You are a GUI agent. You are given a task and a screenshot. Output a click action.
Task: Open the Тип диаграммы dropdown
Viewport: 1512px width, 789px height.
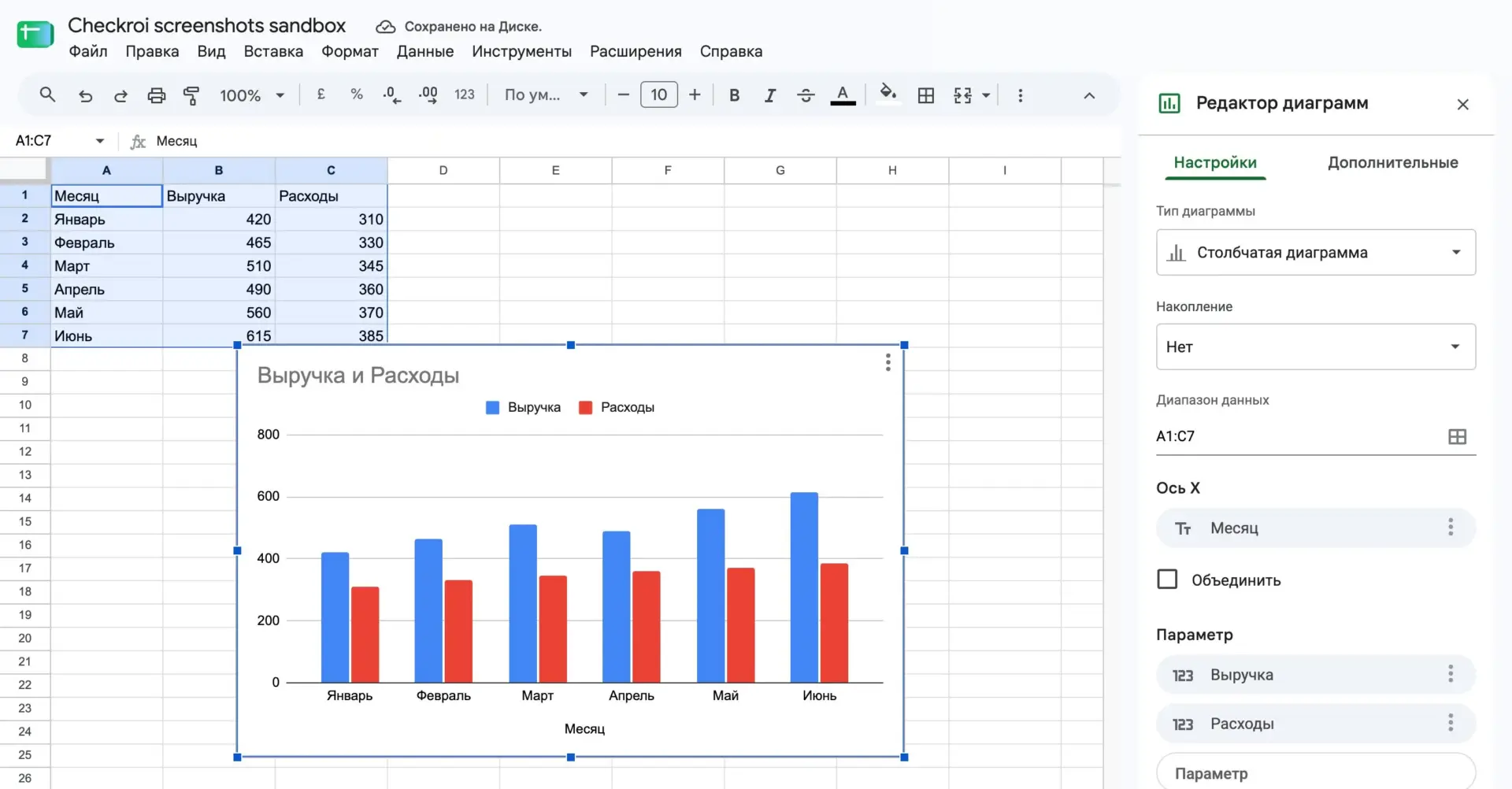pyautogui.click(x=1315, y=252)
